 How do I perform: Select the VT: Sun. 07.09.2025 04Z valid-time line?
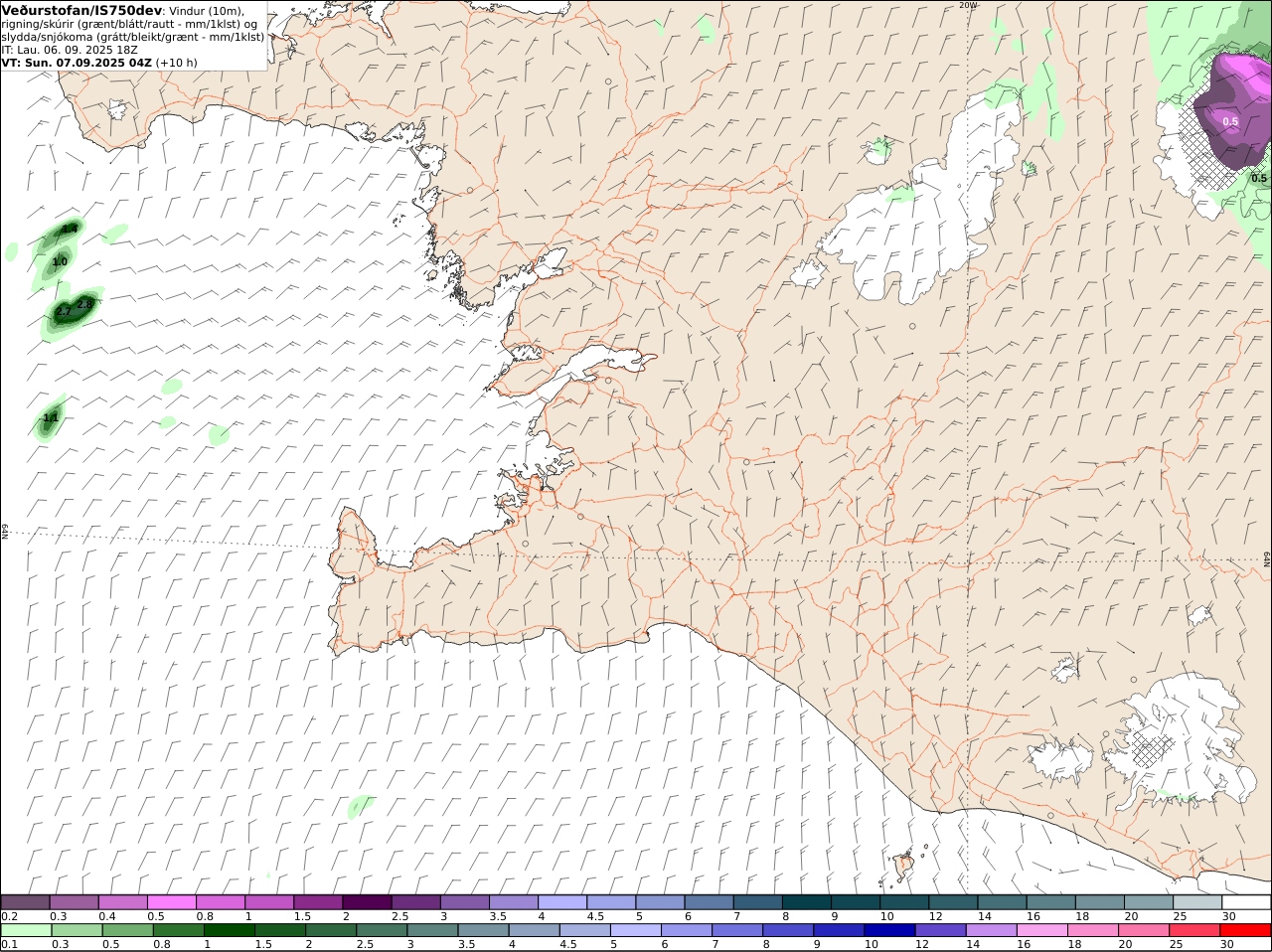pyautogui.click(x=77, y=63)
